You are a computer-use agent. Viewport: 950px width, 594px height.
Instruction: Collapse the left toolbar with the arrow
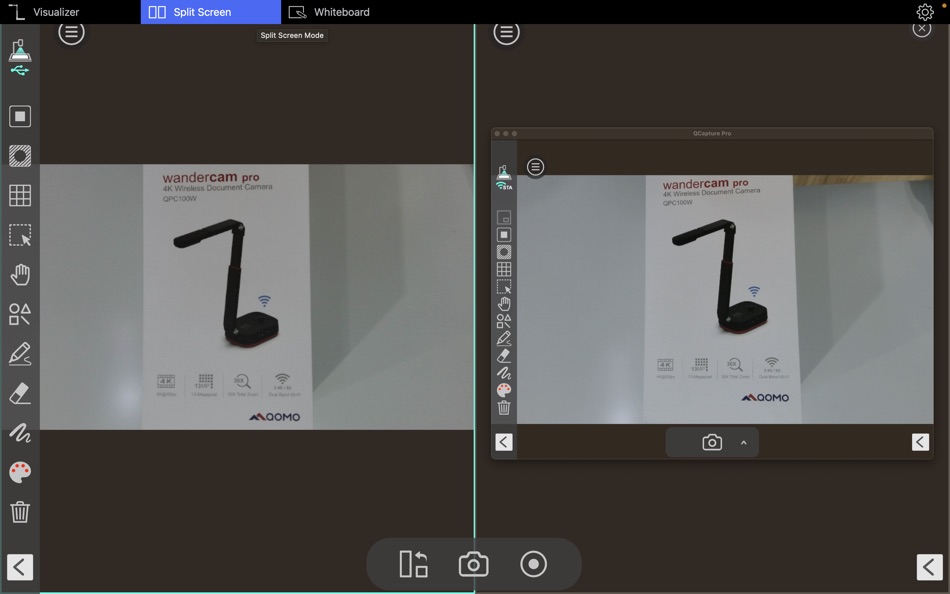(x=20, y=567)
